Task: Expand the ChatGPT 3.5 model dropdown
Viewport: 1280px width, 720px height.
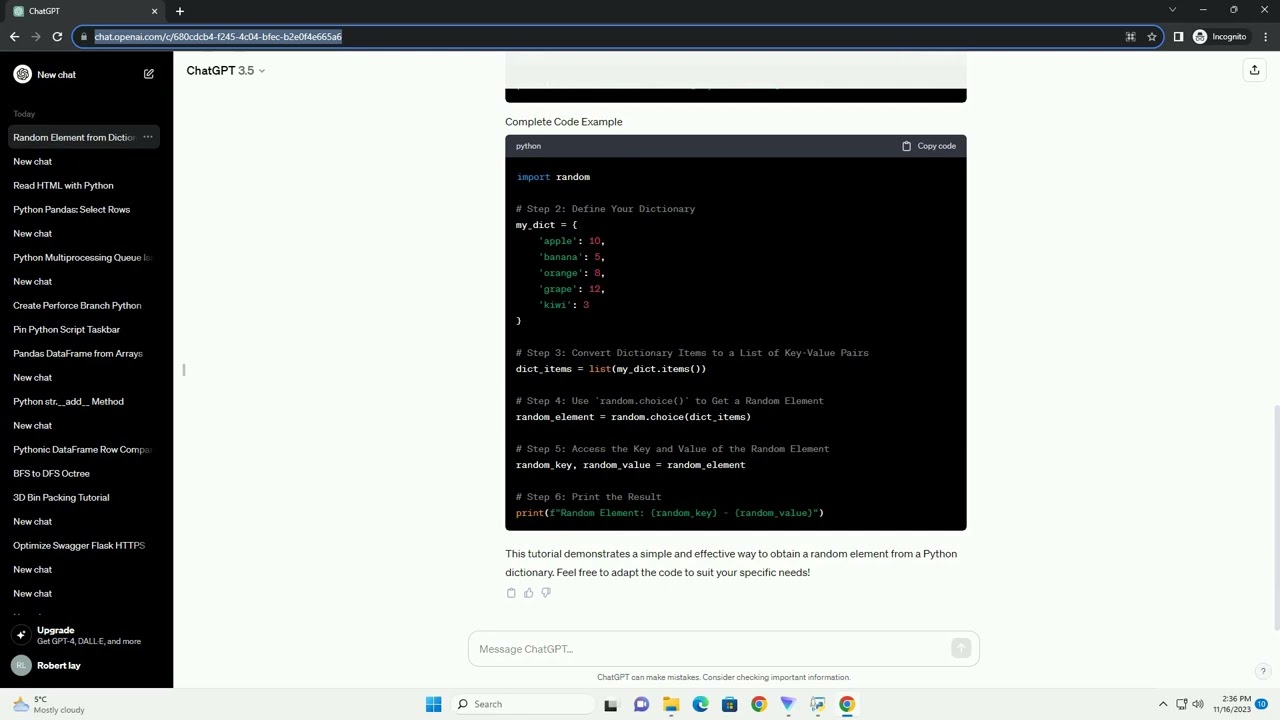Action: (226, 70)
